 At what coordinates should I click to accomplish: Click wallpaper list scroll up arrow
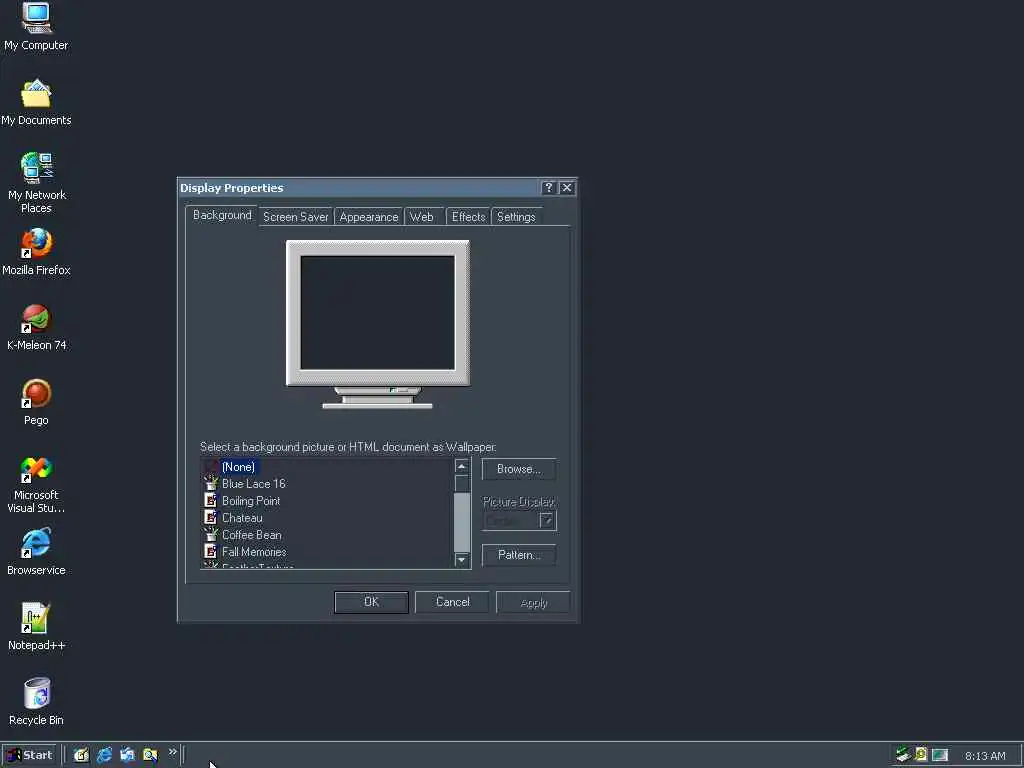[462, 466]
